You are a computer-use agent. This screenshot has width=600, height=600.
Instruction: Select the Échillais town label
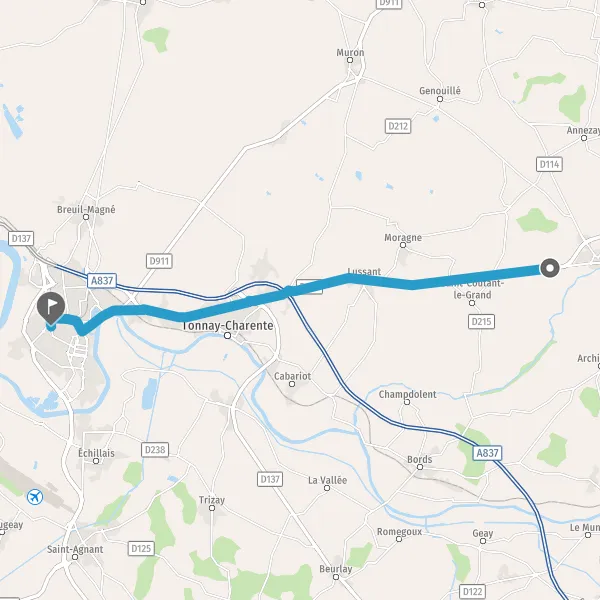(96, 453)
